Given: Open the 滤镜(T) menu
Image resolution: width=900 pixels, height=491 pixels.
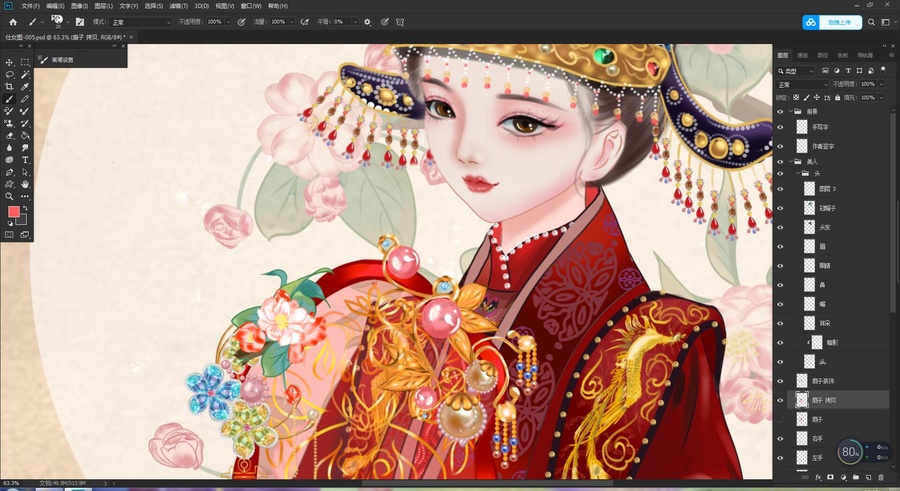Looking at the screenshot, I should tap(179, 6).
